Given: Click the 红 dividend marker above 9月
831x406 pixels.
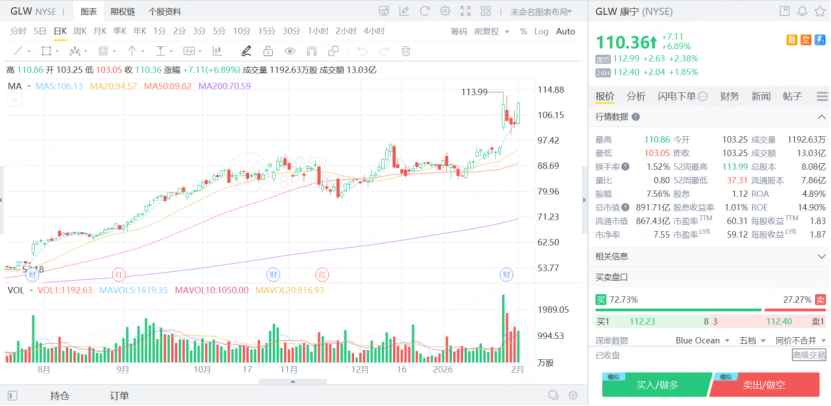Looking at the screenshot, I should pos(119,275).
